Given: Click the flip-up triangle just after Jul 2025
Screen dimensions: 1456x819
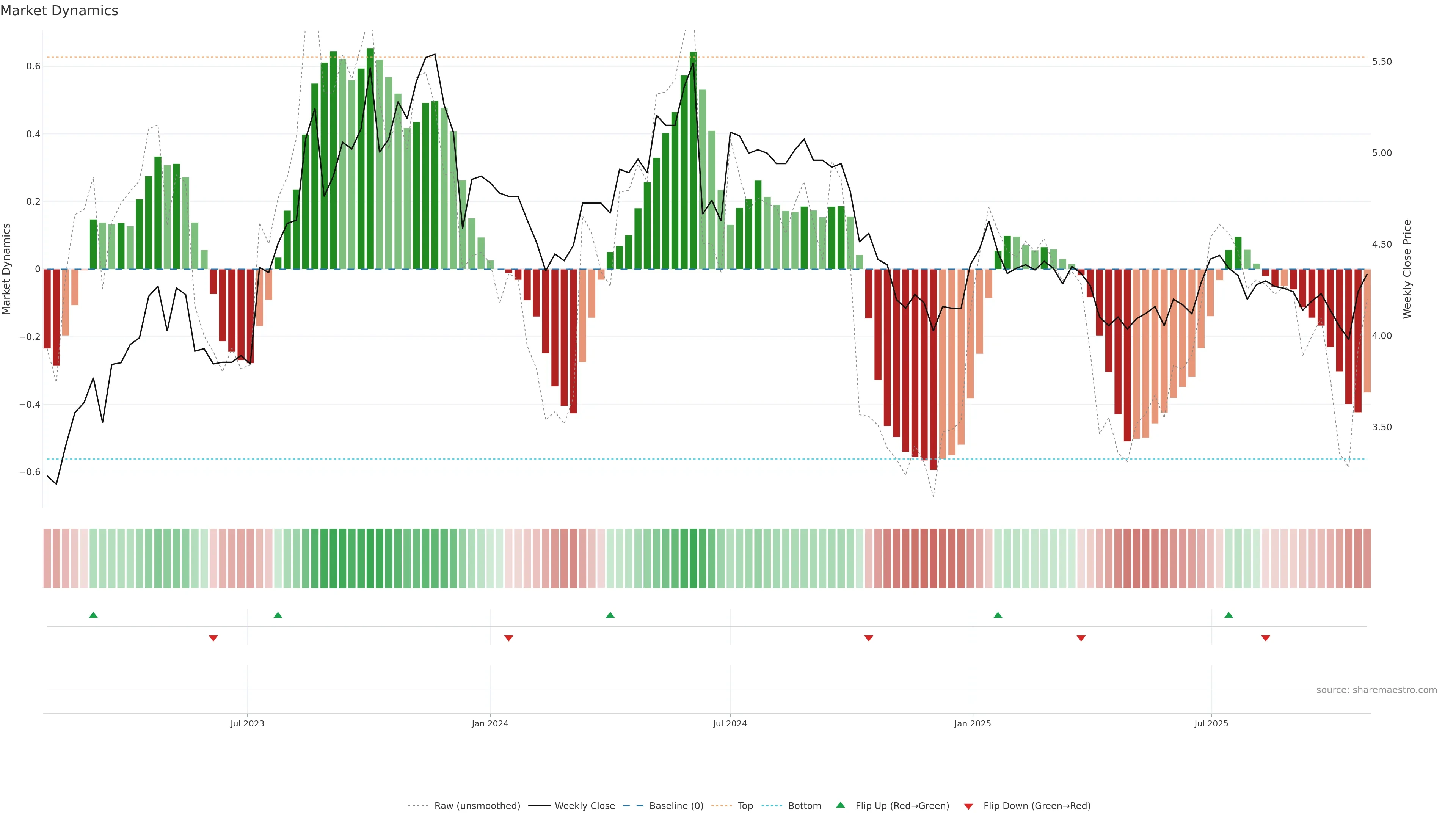Looking at the screenshot, I should (x=1228, y=615).
